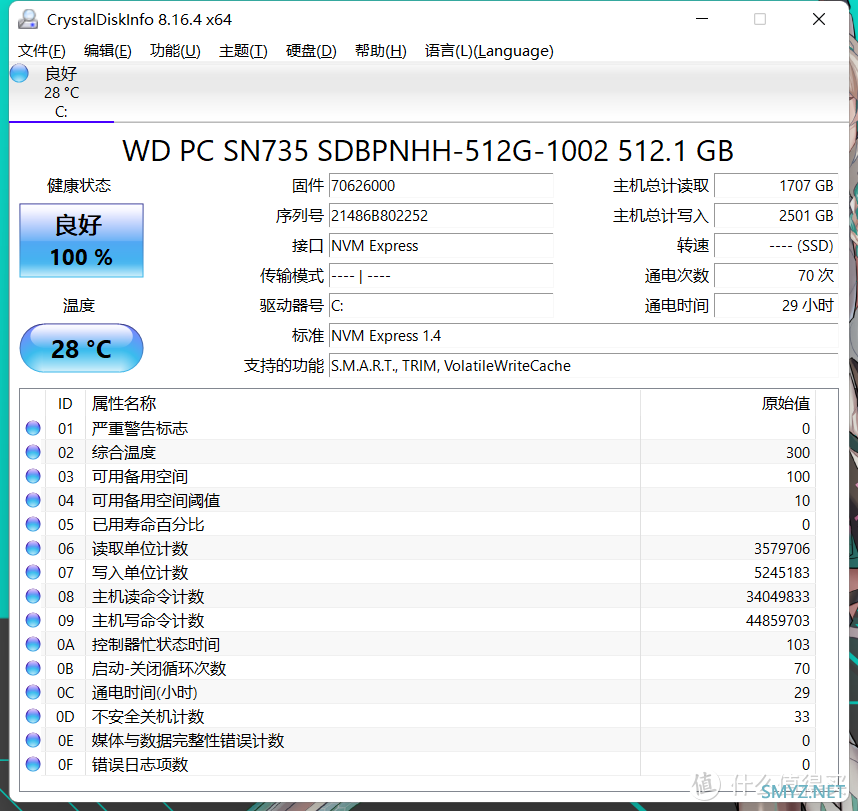Click the status orb for attribute 06

(33, 548)
